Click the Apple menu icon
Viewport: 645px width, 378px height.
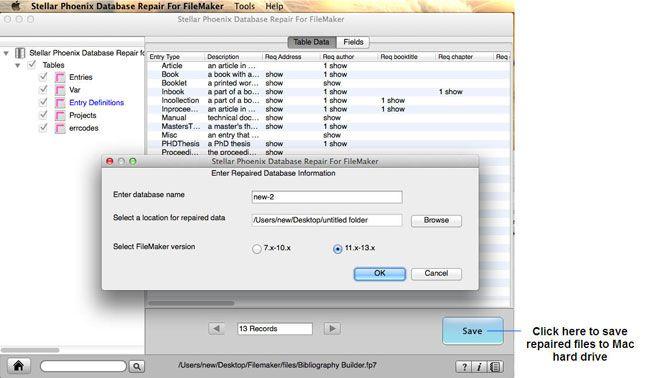(x=15, y=5)
